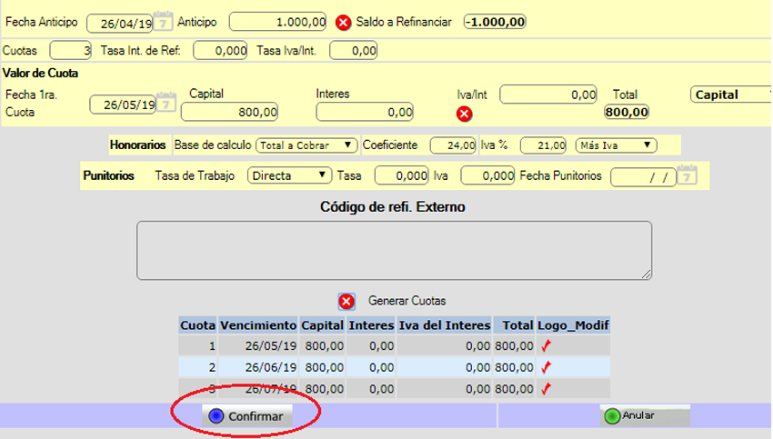Click red X icon below Iva/Int label
The width and height of the screenshot is (773, 439).
(x=464, y=113)
